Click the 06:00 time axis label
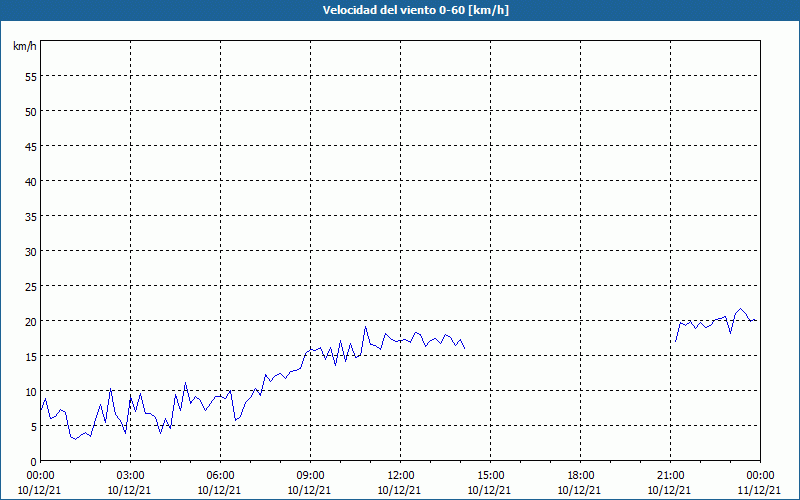This screenshot has width=800, height=500. (220, 476)
